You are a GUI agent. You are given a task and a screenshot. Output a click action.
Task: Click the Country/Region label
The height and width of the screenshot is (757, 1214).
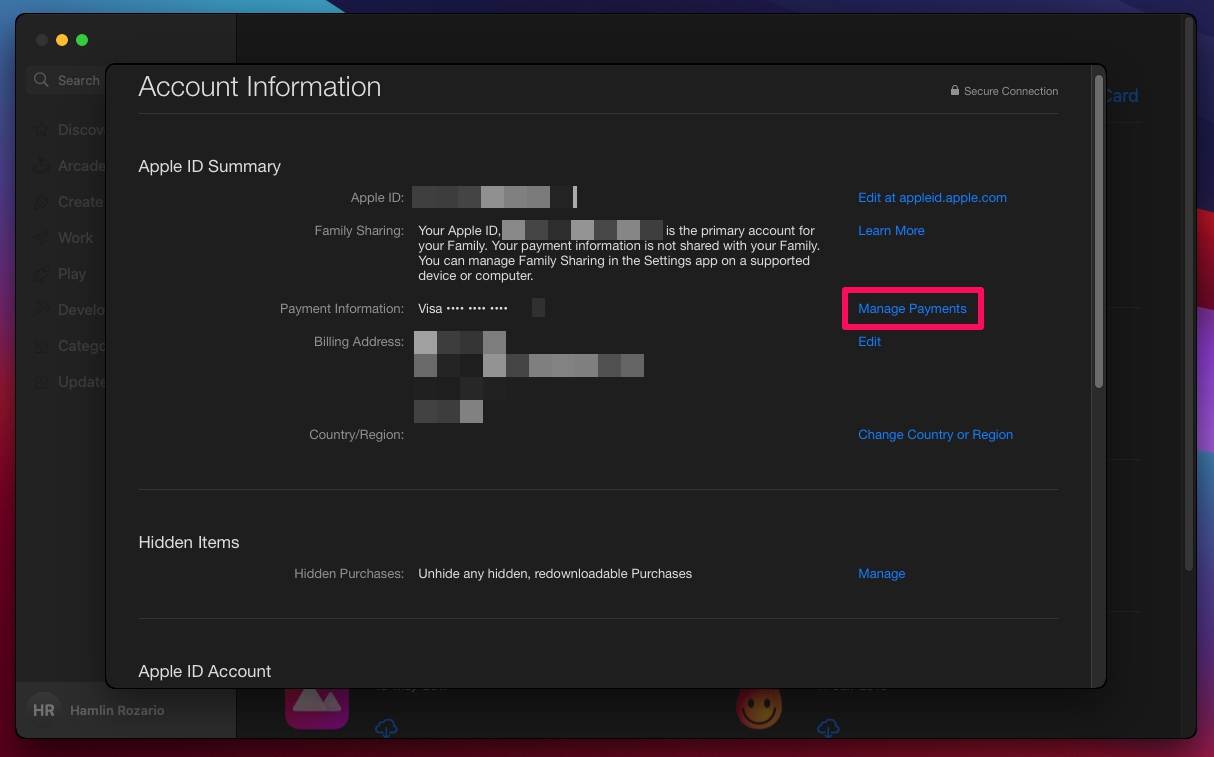356,435
